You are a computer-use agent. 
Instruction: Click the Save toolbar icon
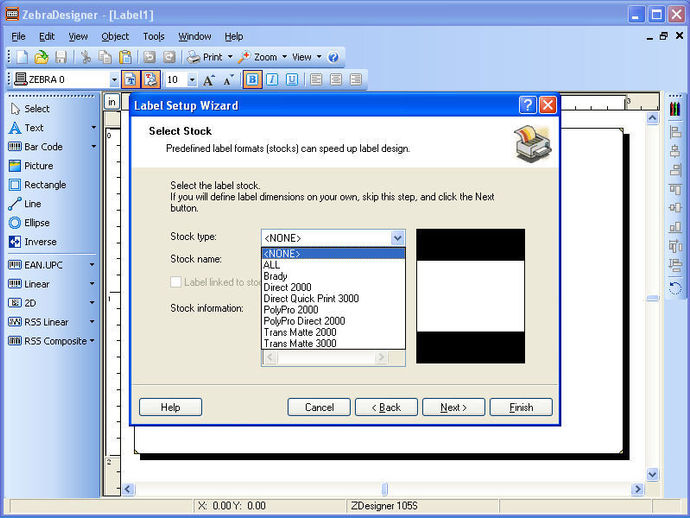pyautogui.click(x=61, y=57)
